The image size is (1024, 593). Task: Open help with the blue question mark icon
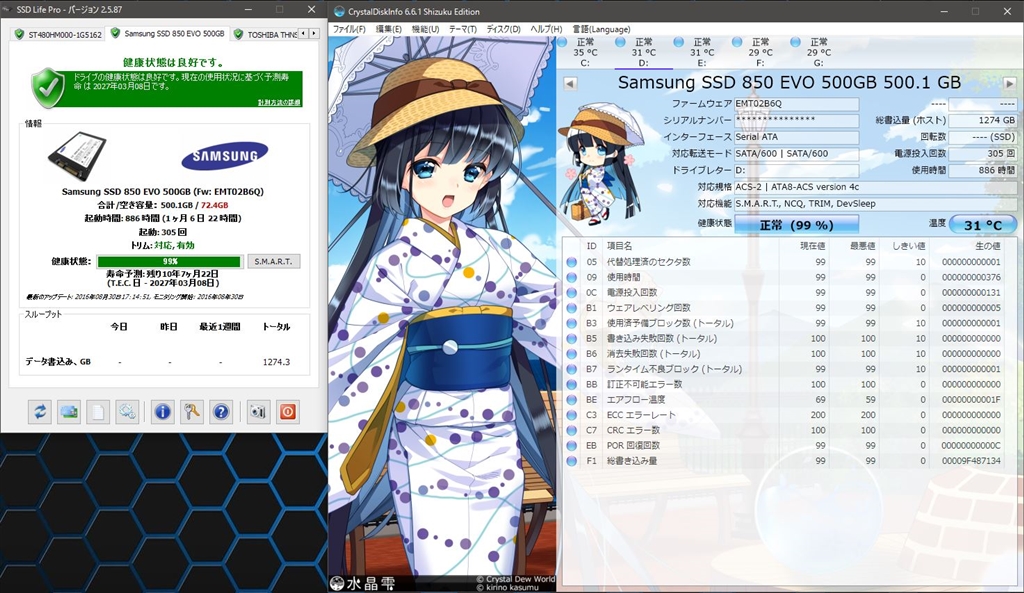pos(221,412)
